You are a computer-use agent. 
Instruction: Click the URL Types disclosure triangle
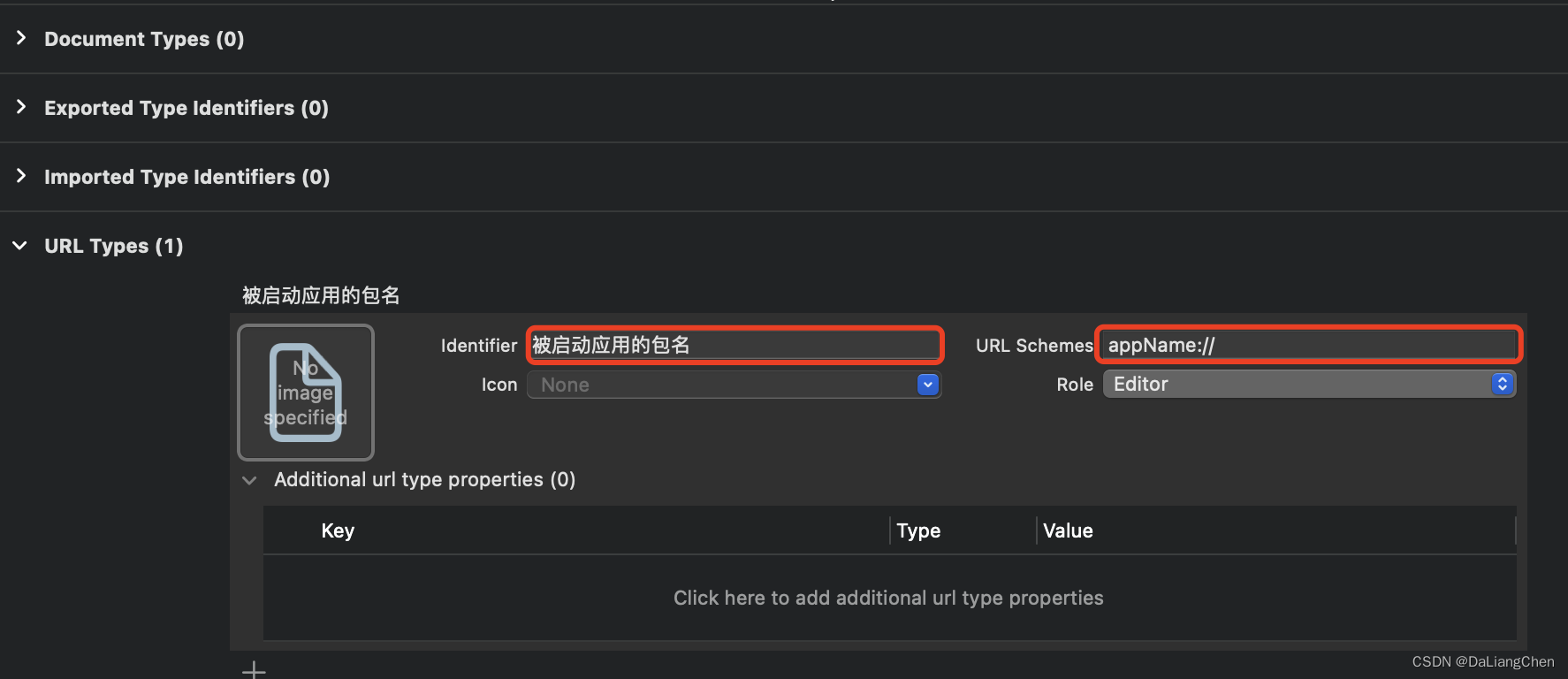coord(20,246)
